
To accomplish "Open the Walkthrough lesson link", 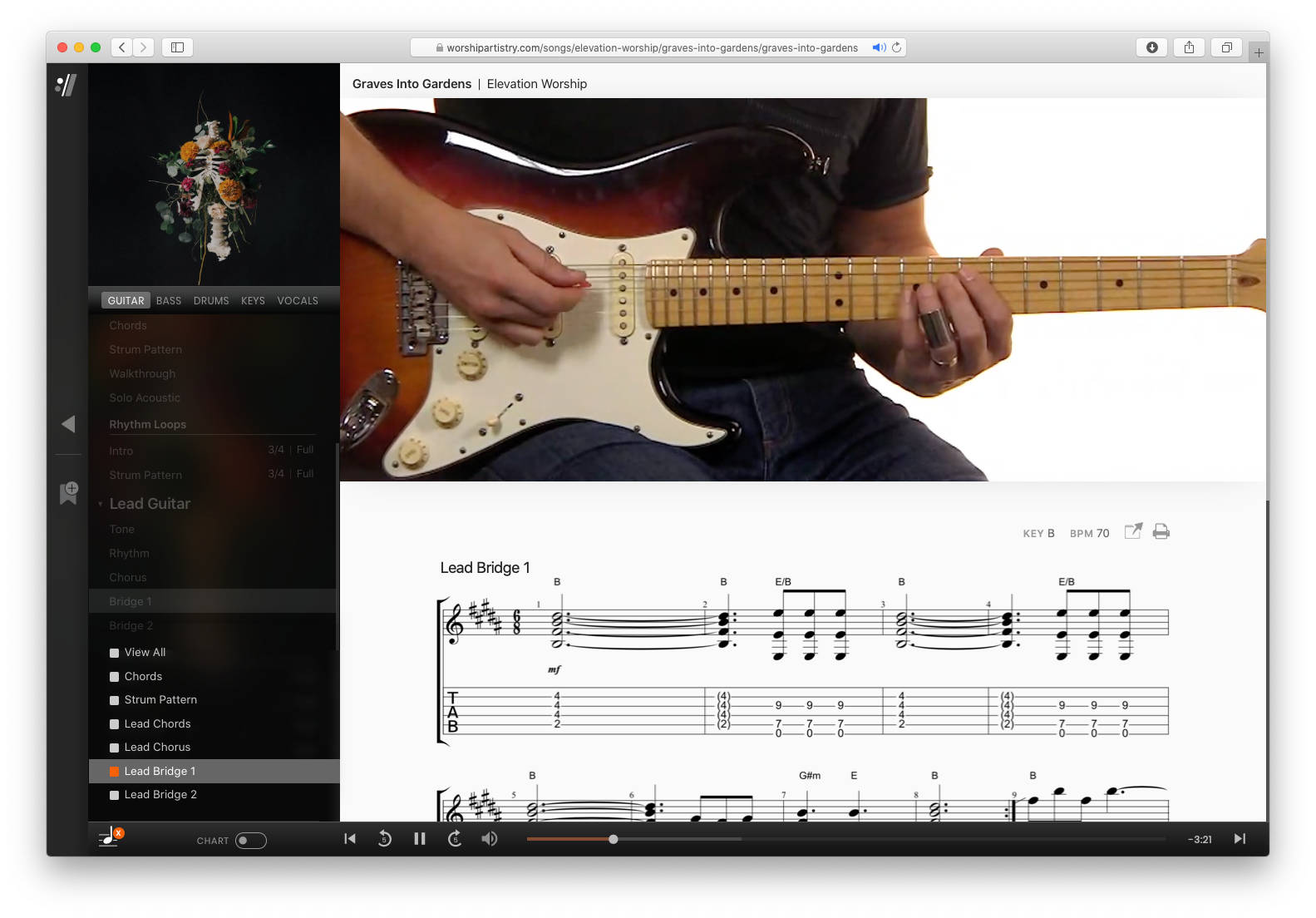I will (x=142, y=374).
